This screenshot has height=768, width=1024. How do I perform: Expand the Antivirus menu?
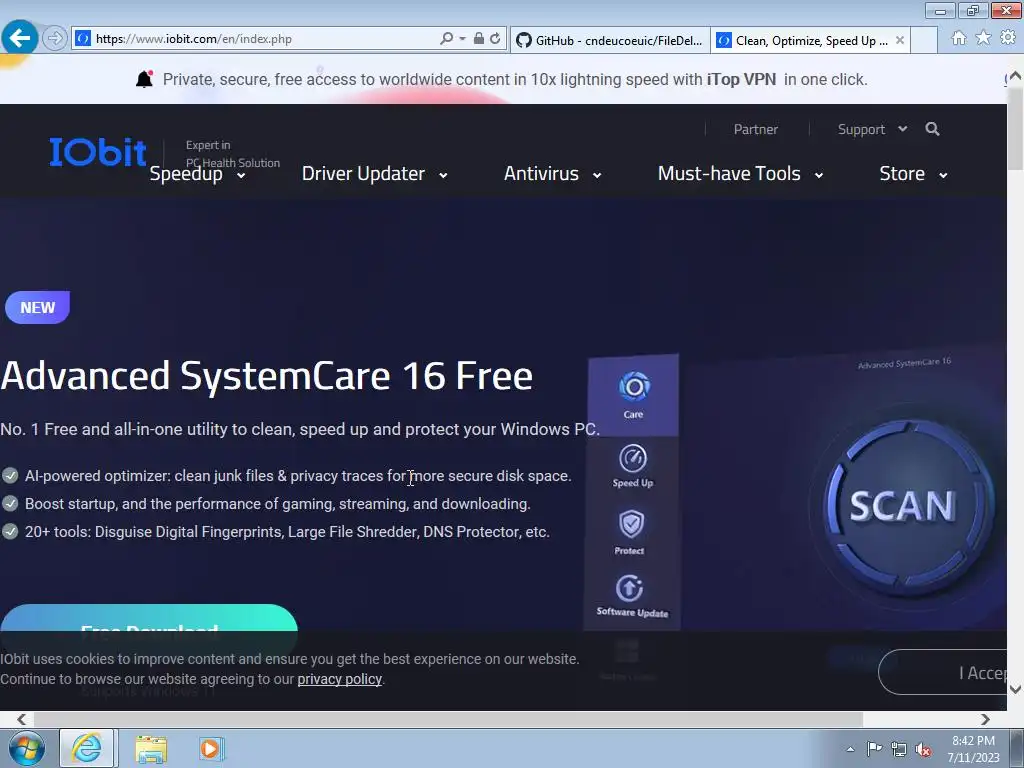click(x=552, y=174)
